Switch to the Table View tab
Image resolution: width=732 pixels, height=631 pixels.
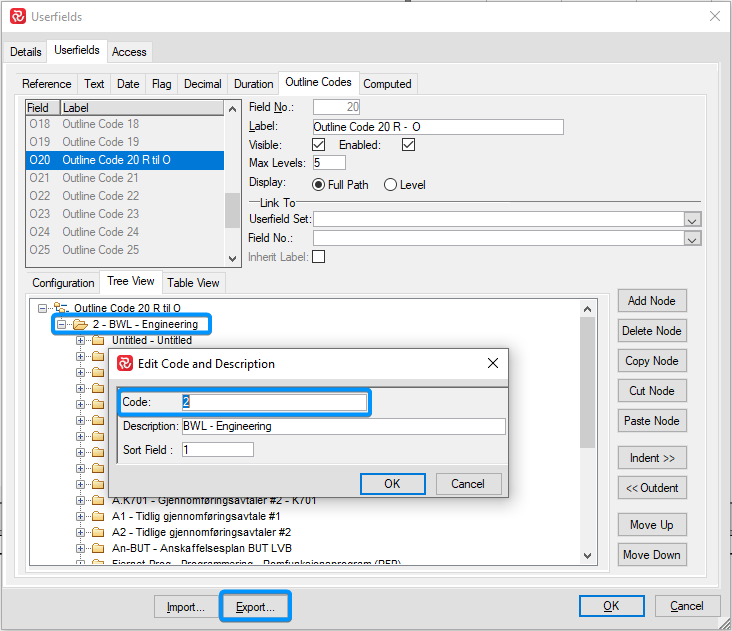[x=193, y=283]
